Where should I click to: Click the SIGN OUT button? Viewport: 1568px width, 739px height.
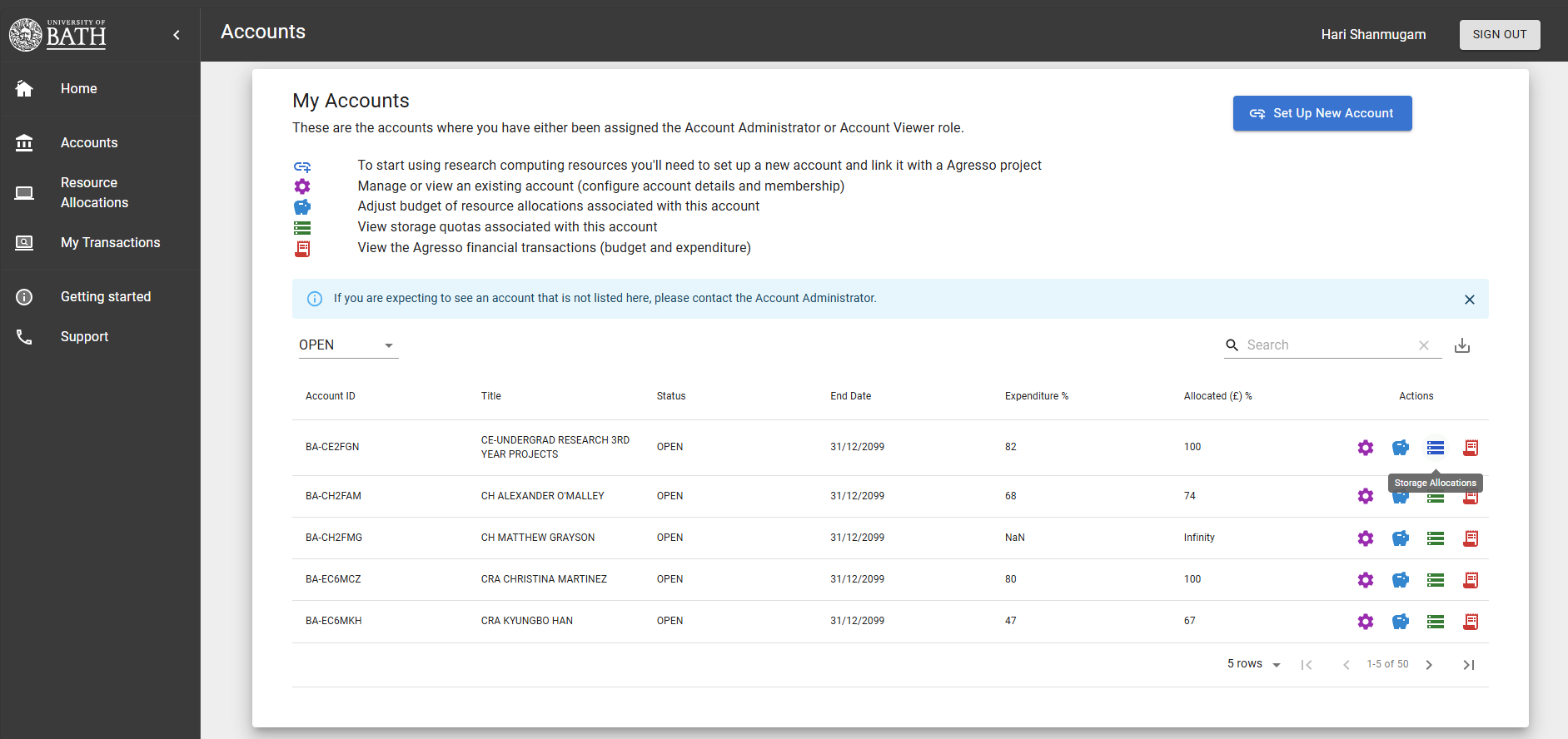tap(1500, 35)
